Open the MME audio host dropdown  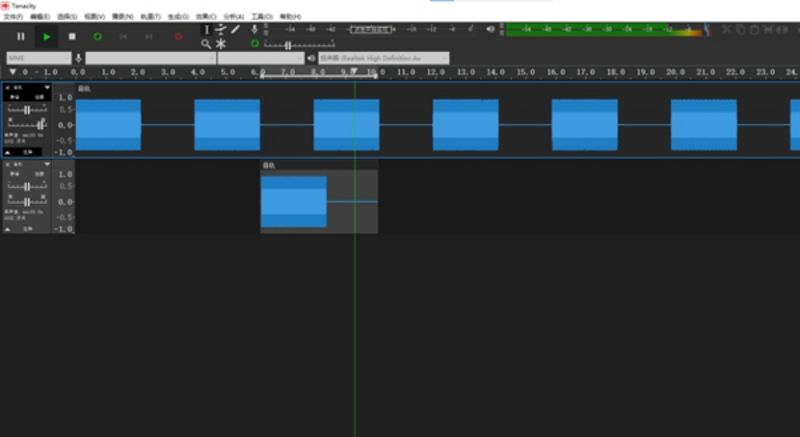[x=39, y=58]
